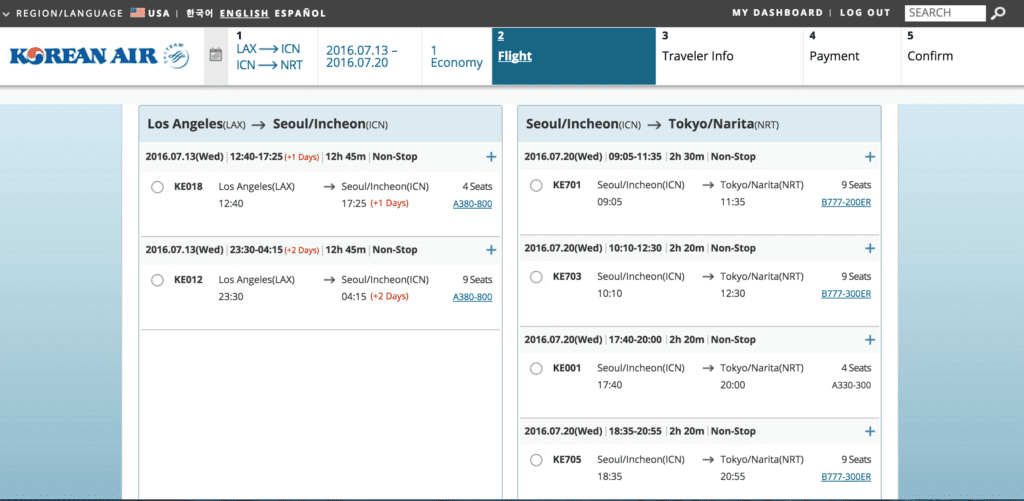Click the 9 Seats label for KE012
Image resolution: width=1024 pixels, height=501 pixels.
pyautogui.click(x=477, y=280)
